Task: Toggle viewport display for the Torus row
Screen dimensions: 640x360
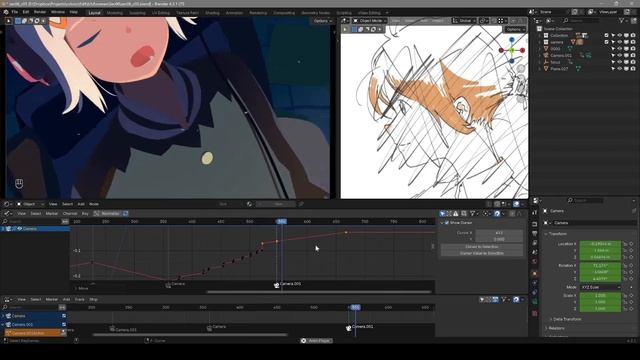Action: point(627,62)
